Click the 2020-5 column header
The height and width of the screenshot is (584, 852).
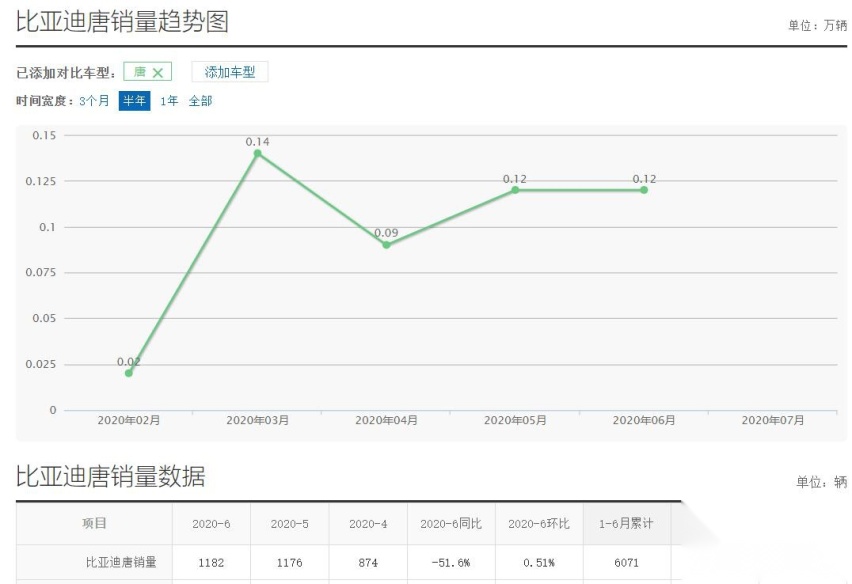click(x=290, y=524)
